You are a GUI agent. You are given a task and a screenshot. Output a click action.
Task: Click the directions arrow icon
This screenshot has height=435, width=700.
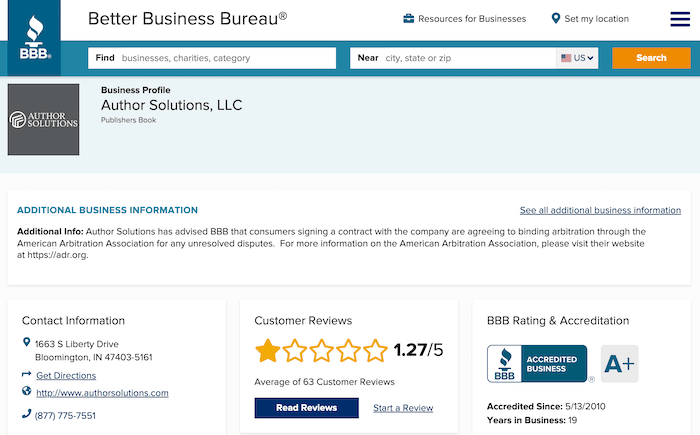(x=26, y=374)
